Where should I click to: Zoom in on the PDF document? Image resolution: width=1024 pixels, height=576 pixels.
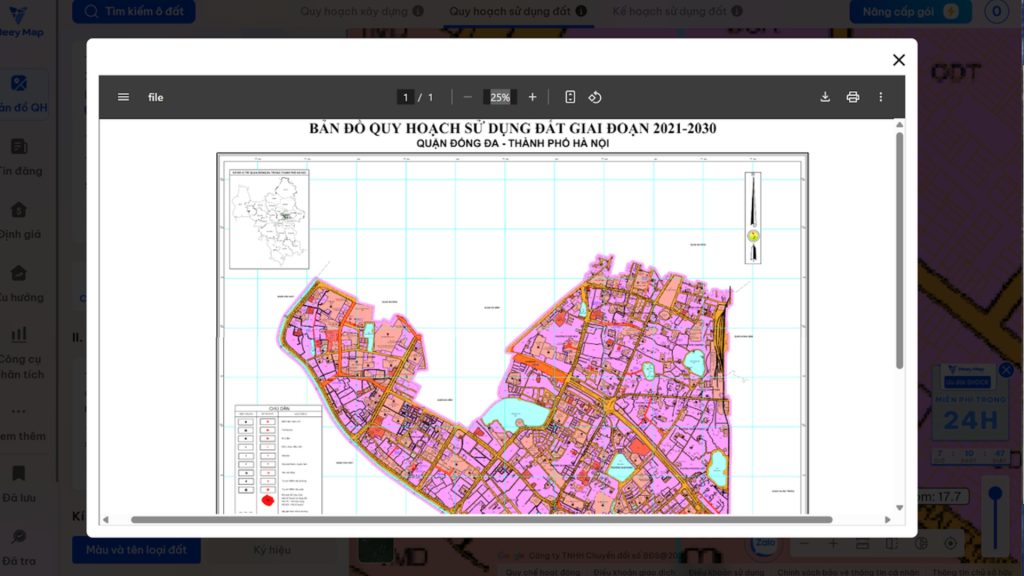[532, 97]
